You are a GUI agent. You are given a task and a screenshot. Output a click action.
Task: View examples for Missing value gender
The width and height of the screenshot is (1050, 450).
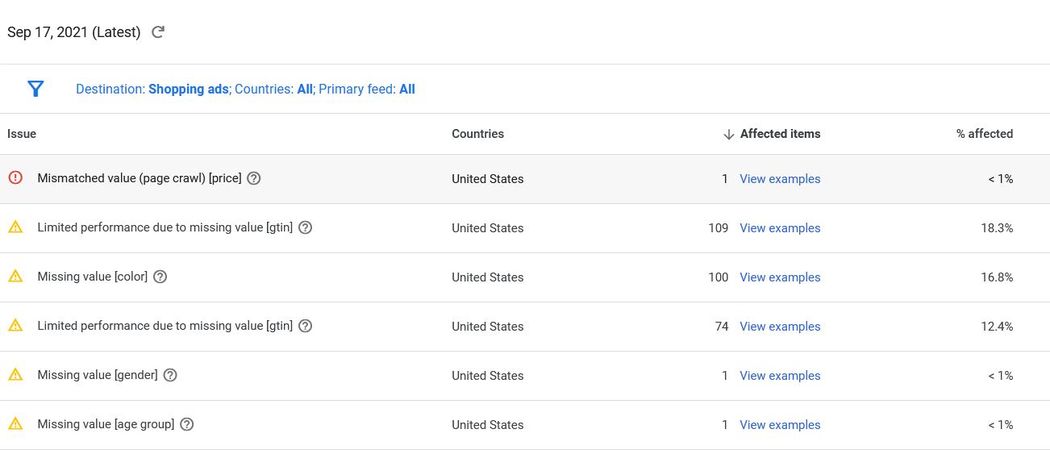[x=780, y=376]
